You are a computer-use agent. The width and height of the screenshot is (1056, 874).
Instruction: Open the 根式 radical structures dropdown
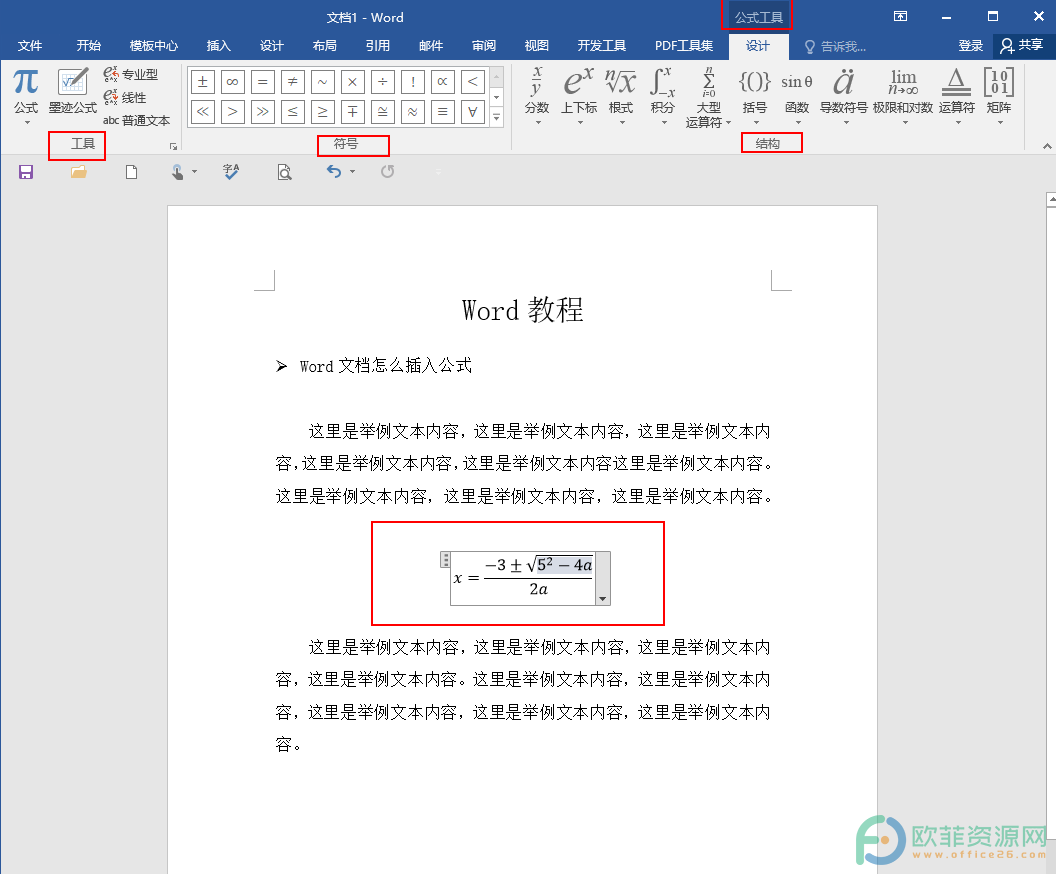pos(621,96)
